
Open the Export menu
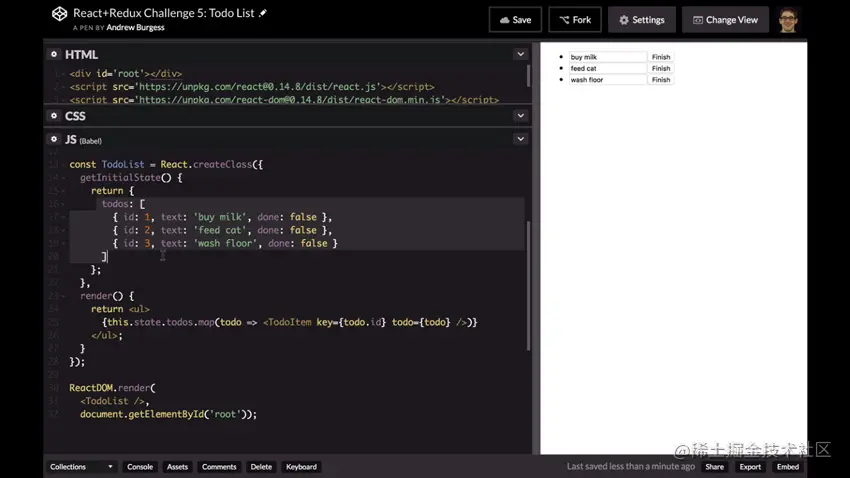point(750,467)
